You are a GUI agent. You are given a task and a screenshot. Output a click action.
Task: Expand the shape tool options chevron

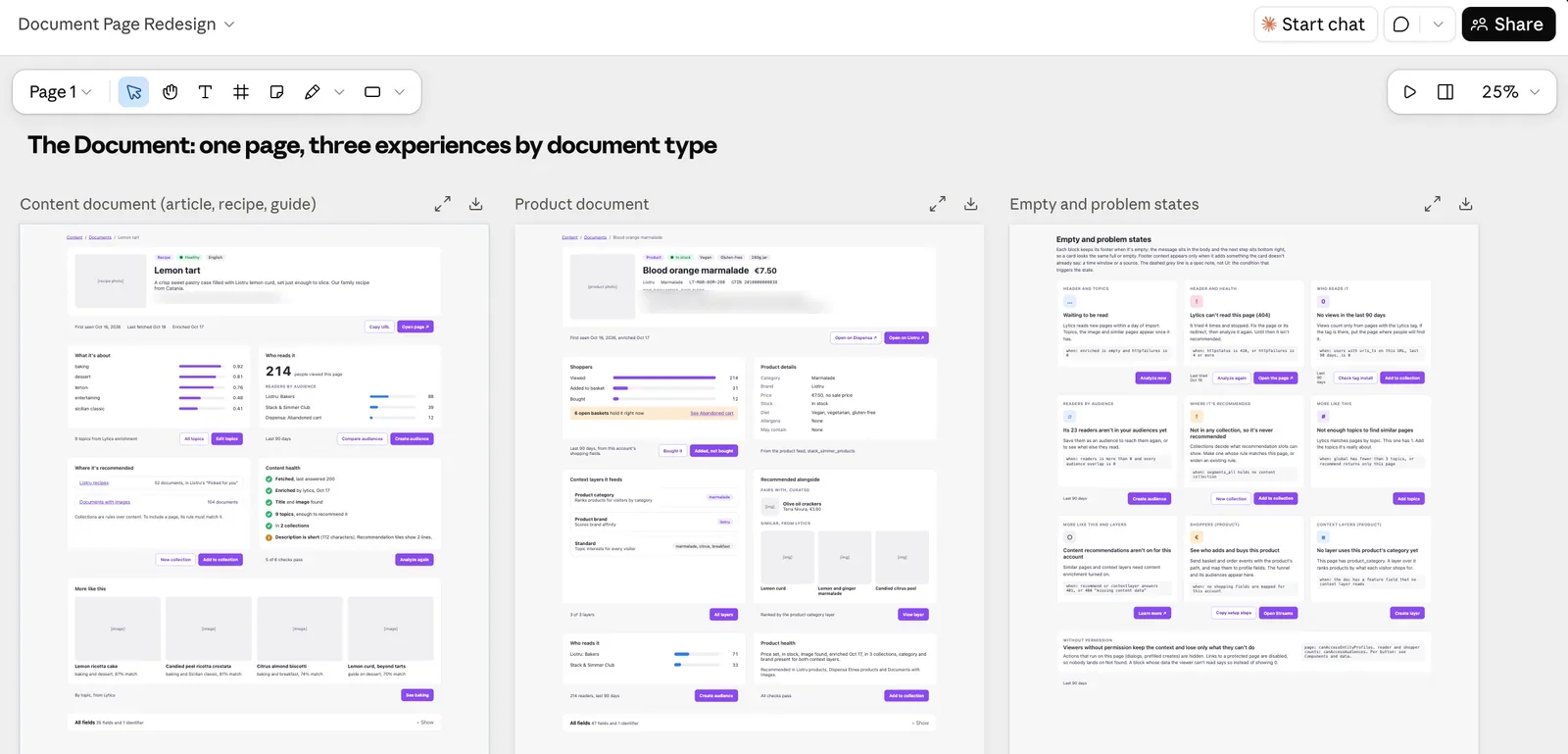400,92
